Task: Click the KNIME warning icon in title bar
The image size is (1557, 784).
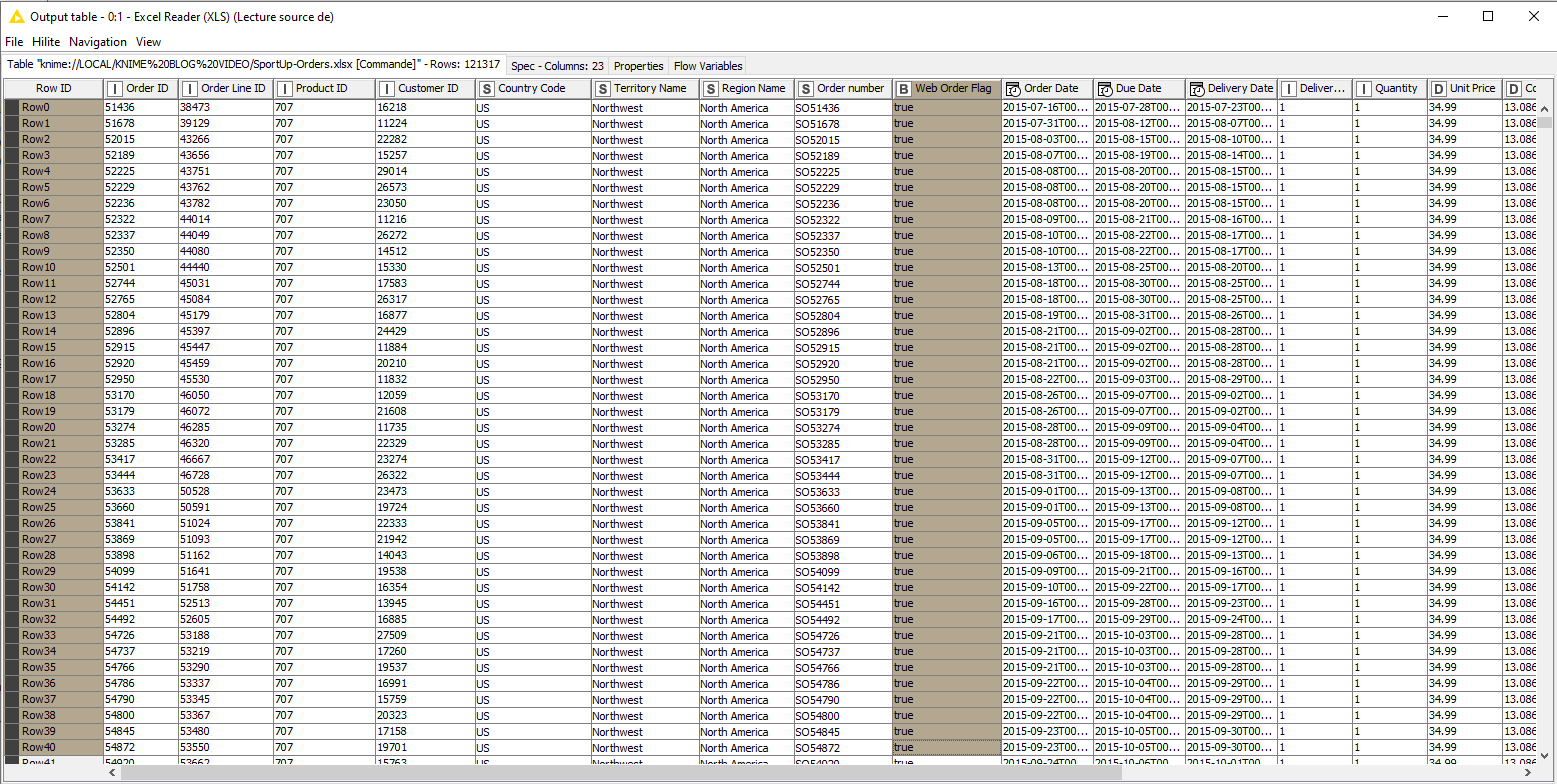Action: pos(17,16)
